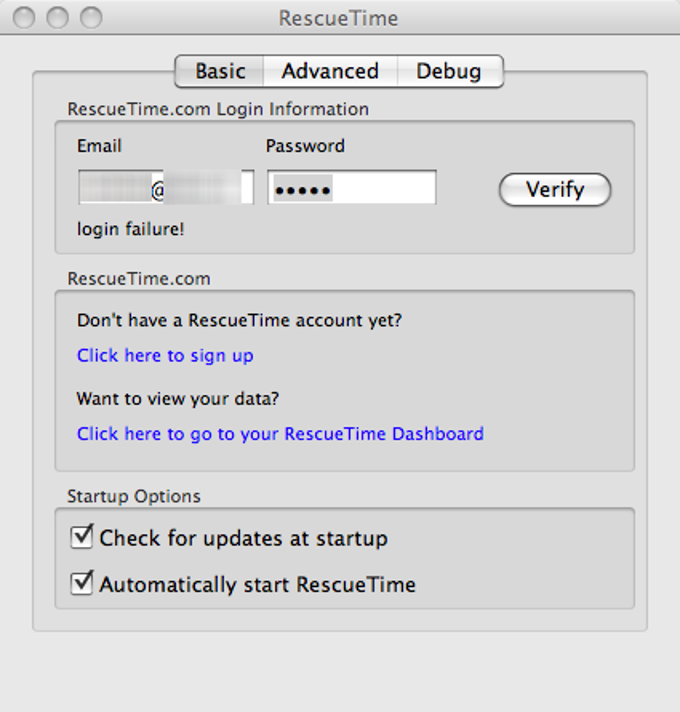Click 'Want to view your data?' text

click(177, 399)
